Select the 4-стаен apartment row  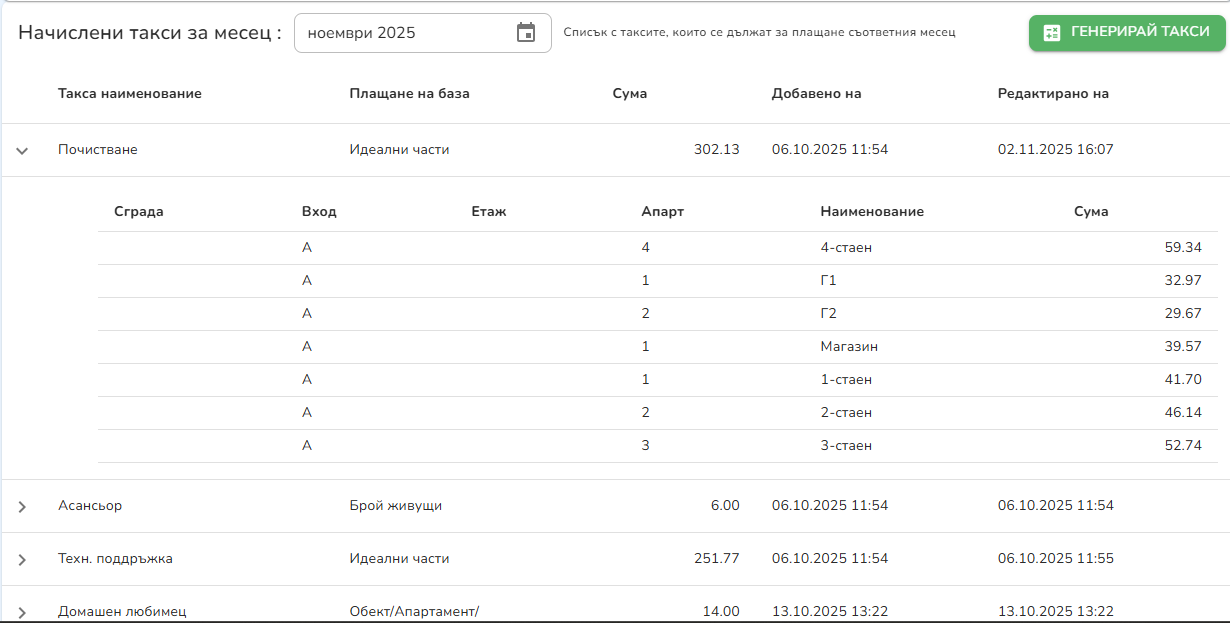tap(845, 248)
